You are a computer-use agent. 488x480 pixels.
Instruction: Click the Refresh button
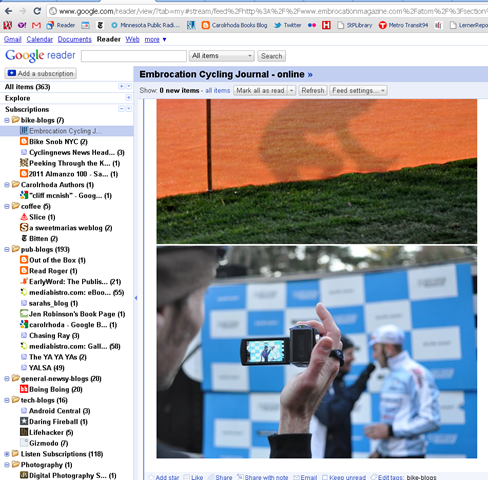click(x=313, y=90)
